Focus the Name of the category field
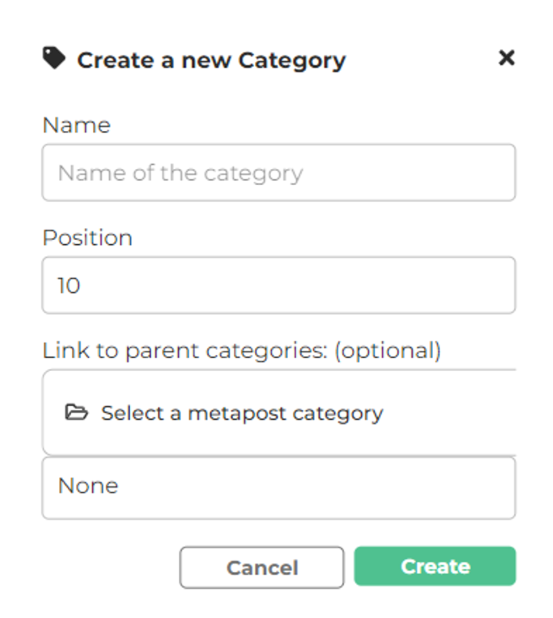 tap(279, 173)
